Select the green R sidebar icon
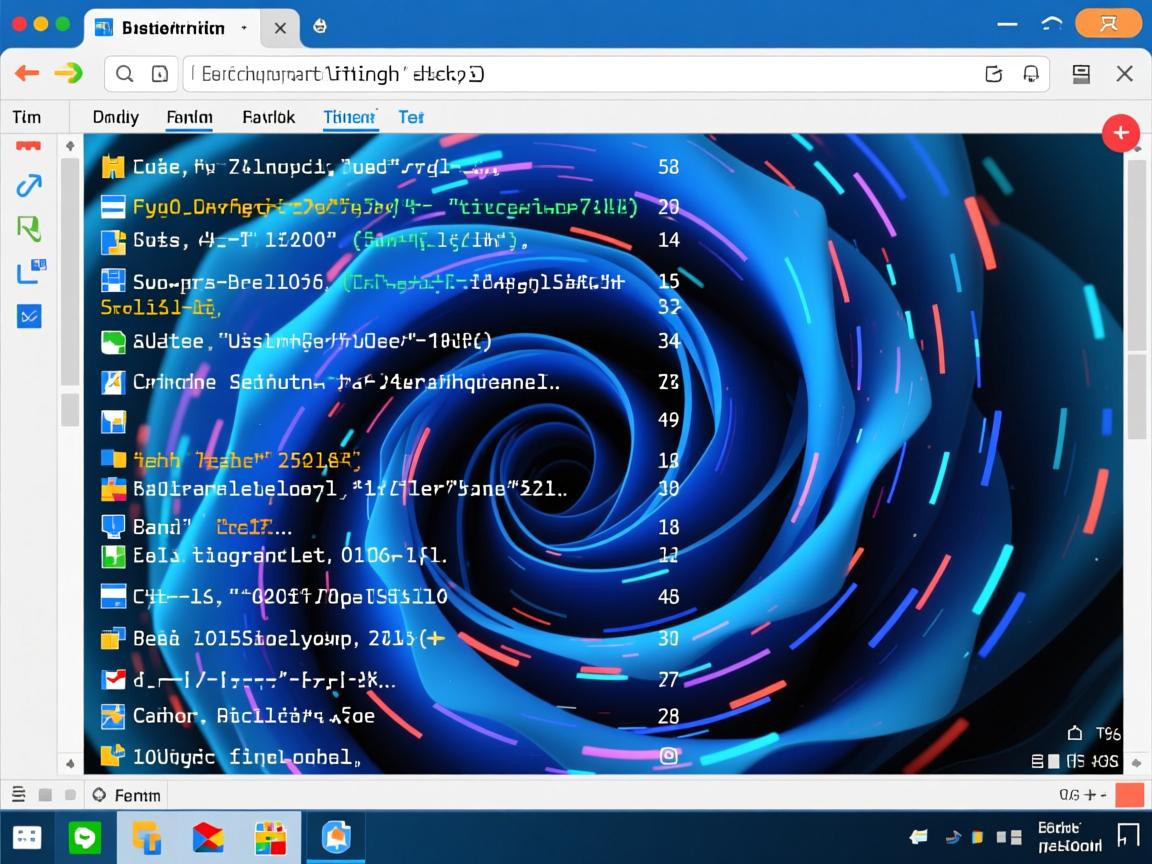The width and height of the screenshot is (1152, 864). [x=29, y=228]
